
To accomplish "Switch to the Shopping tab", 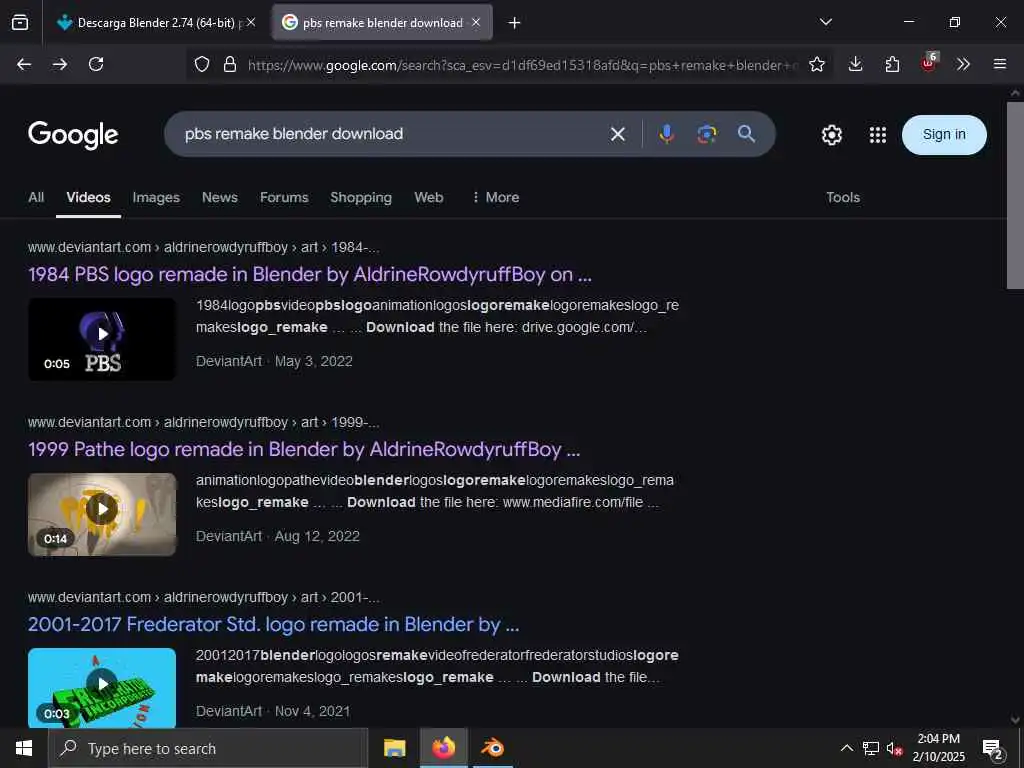I will tap(361, 197).
